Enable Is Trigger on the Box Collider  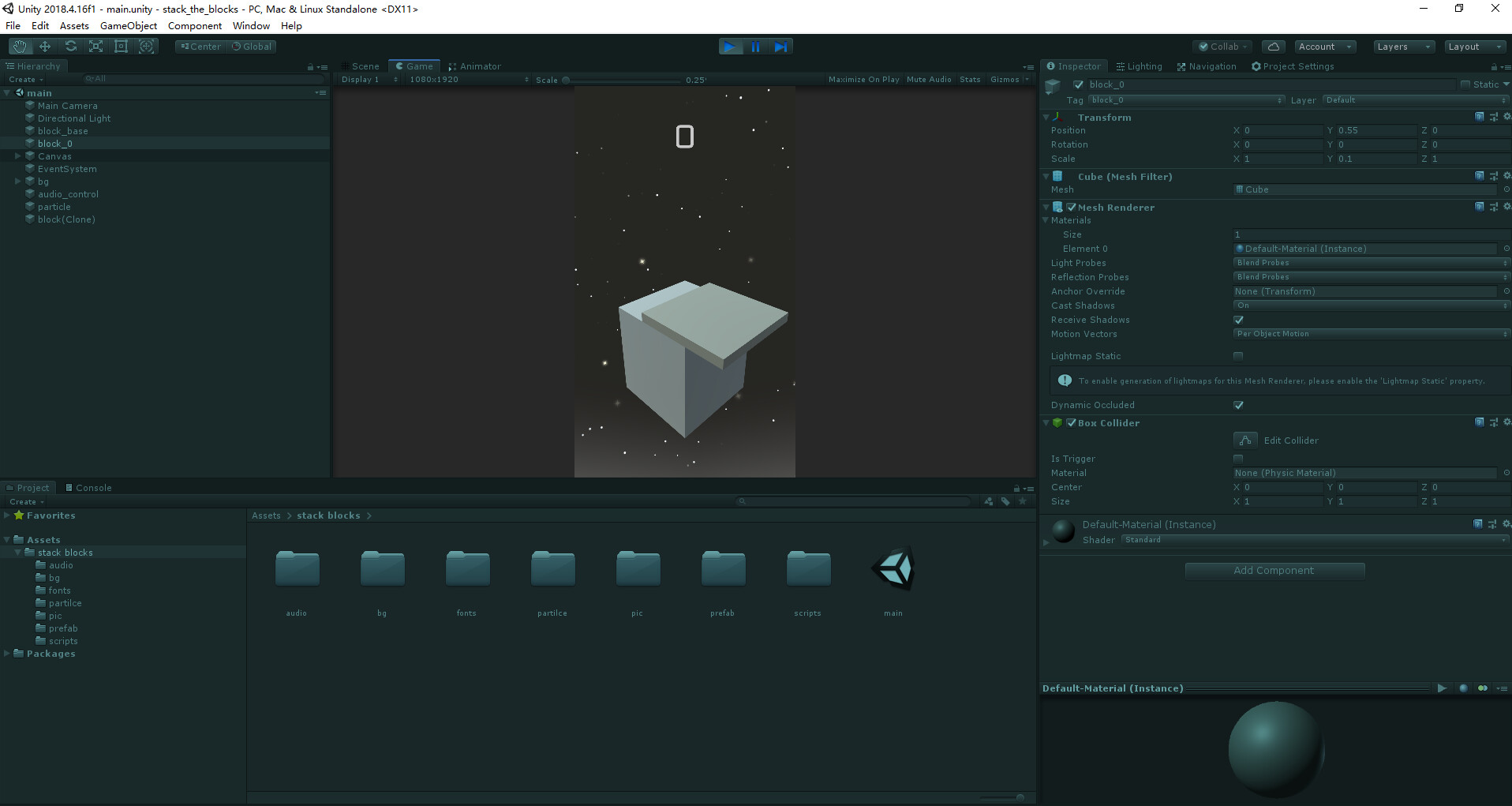coord(1237,458)
